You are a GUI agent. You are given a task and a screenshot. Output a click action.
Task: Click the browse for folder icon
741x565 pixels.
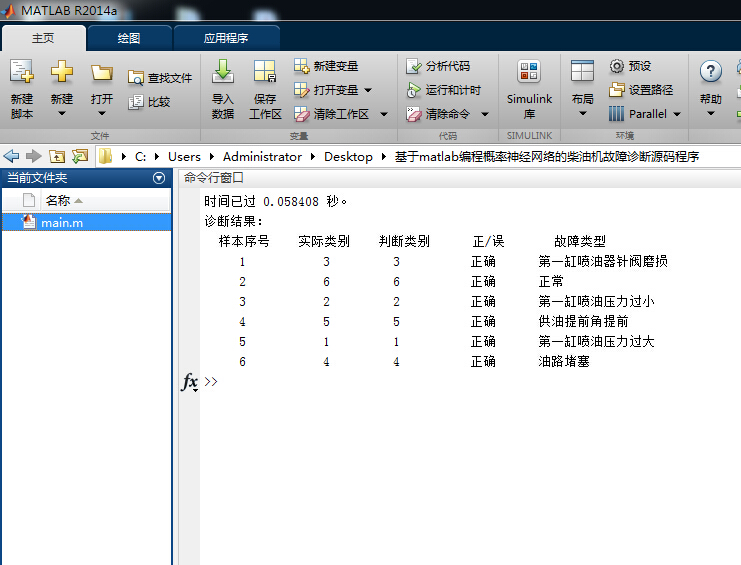[80, 156]
